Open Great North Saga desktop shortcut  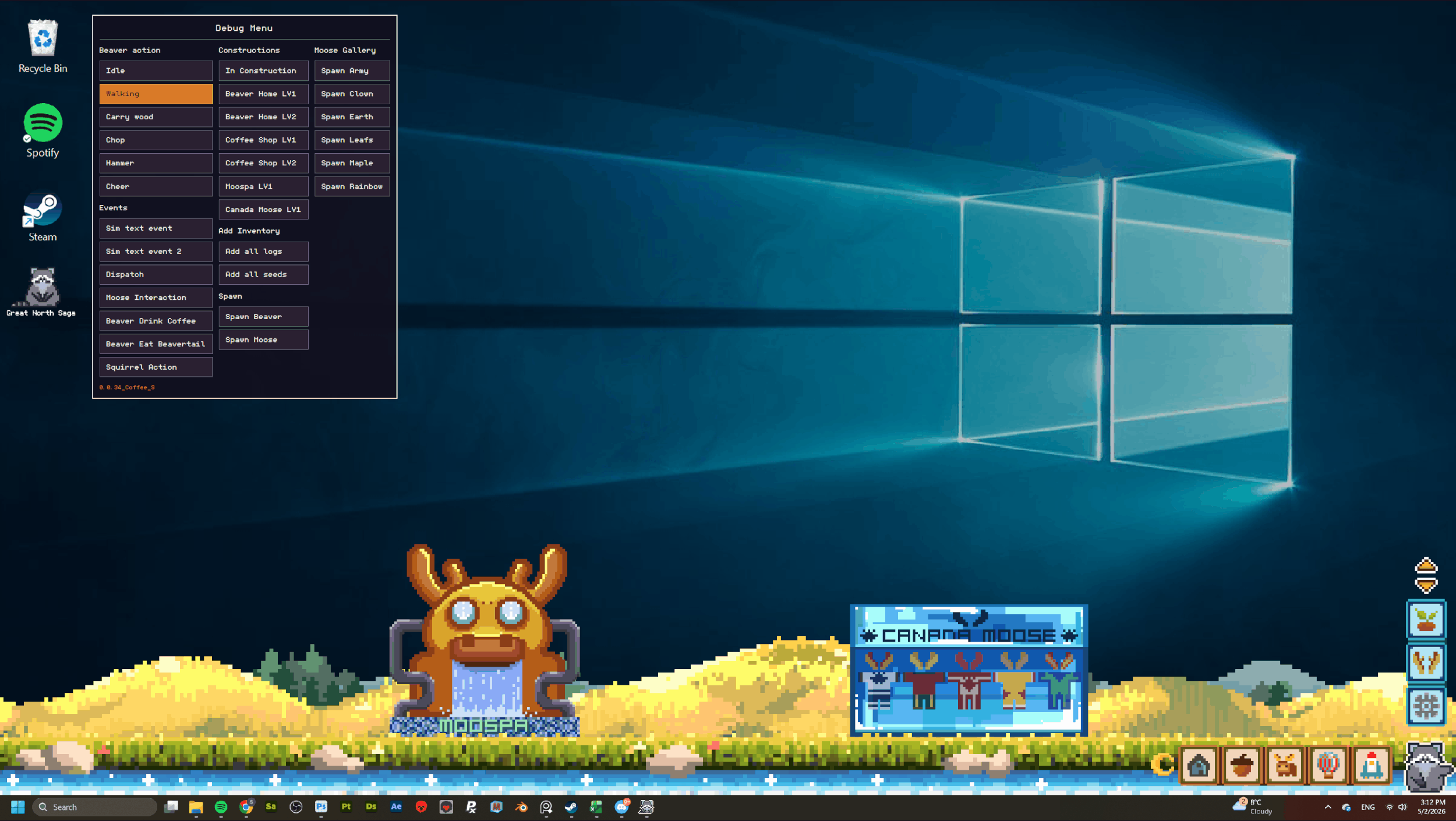click(x=41, y=292)
